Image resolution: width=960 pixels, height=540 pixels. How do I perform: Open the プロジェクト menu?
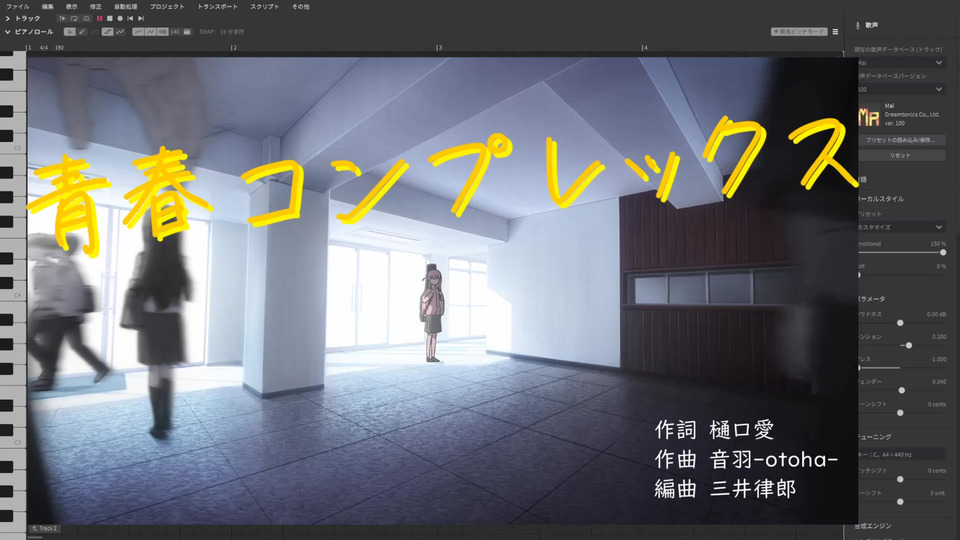(x=167, y=7)
